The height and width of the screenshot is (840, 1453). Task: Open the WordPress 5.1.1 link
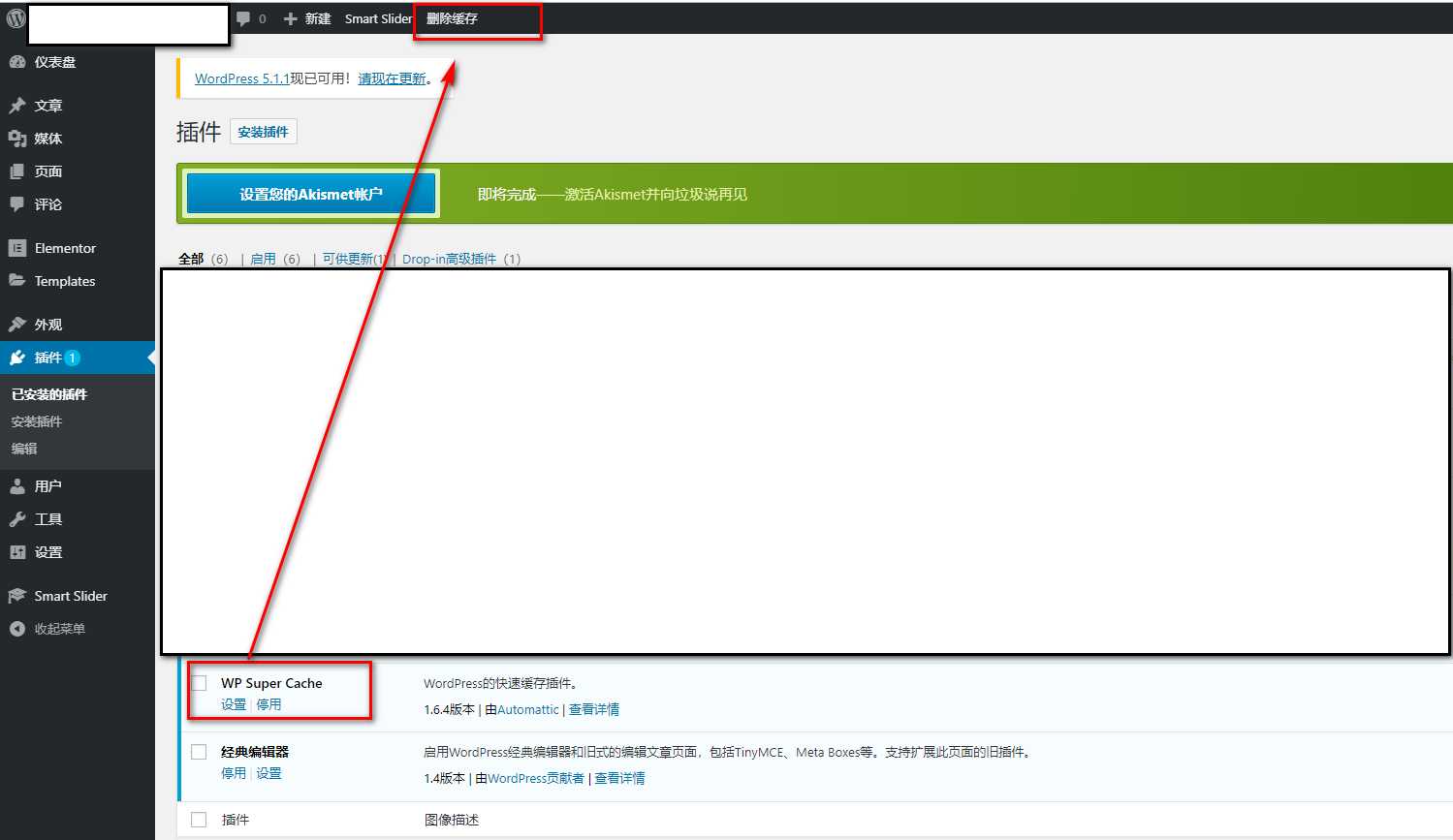pos(242,78)
